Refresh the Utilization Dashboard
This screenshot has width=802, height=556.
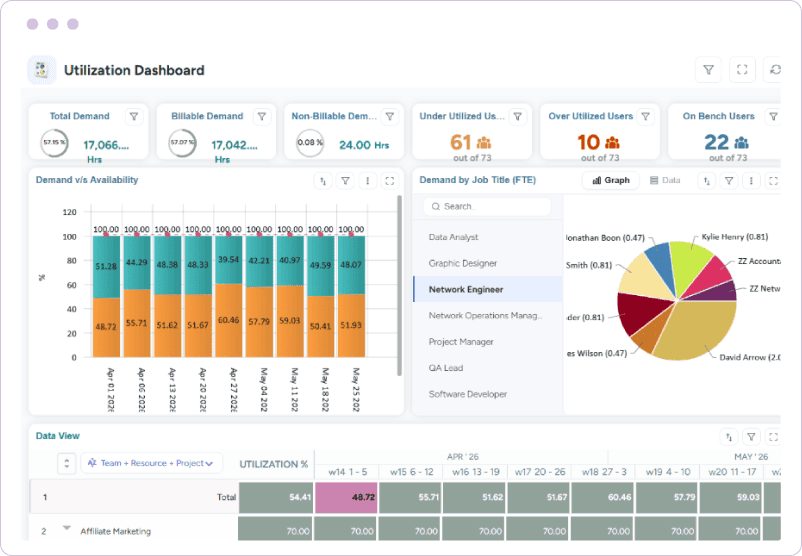pos(775,70)
